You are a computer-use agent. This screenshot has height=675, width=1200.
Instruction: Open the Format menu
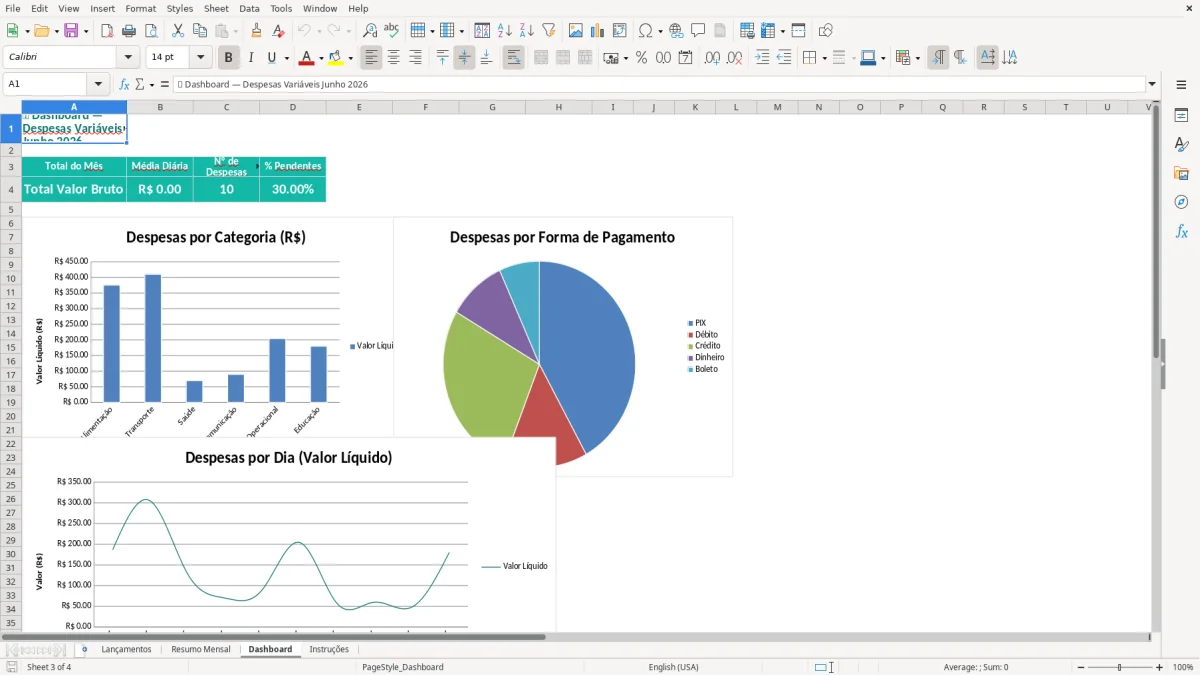(140, 8)
